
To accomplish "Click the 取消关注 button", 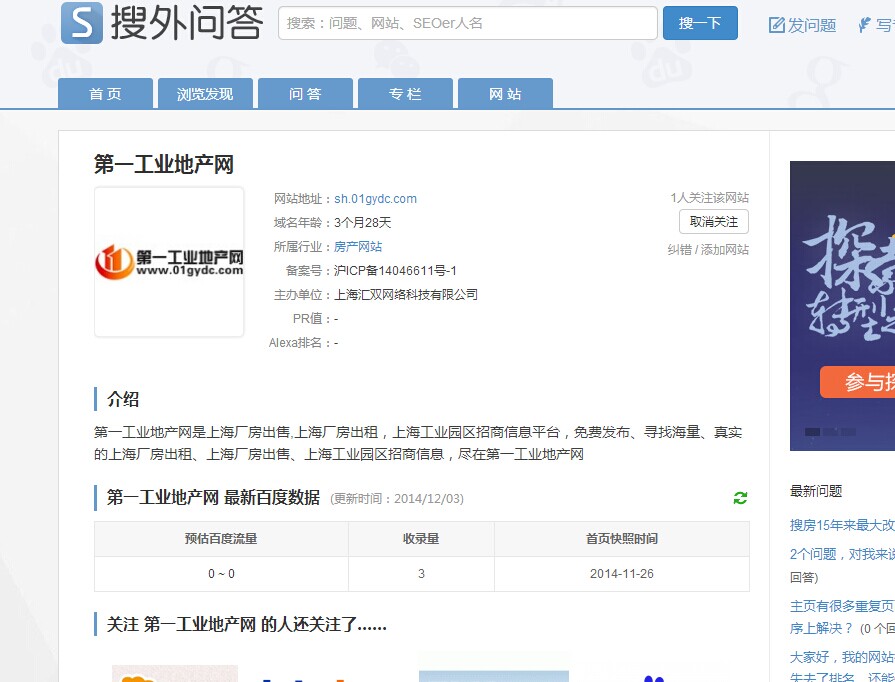I will point(713,221).
